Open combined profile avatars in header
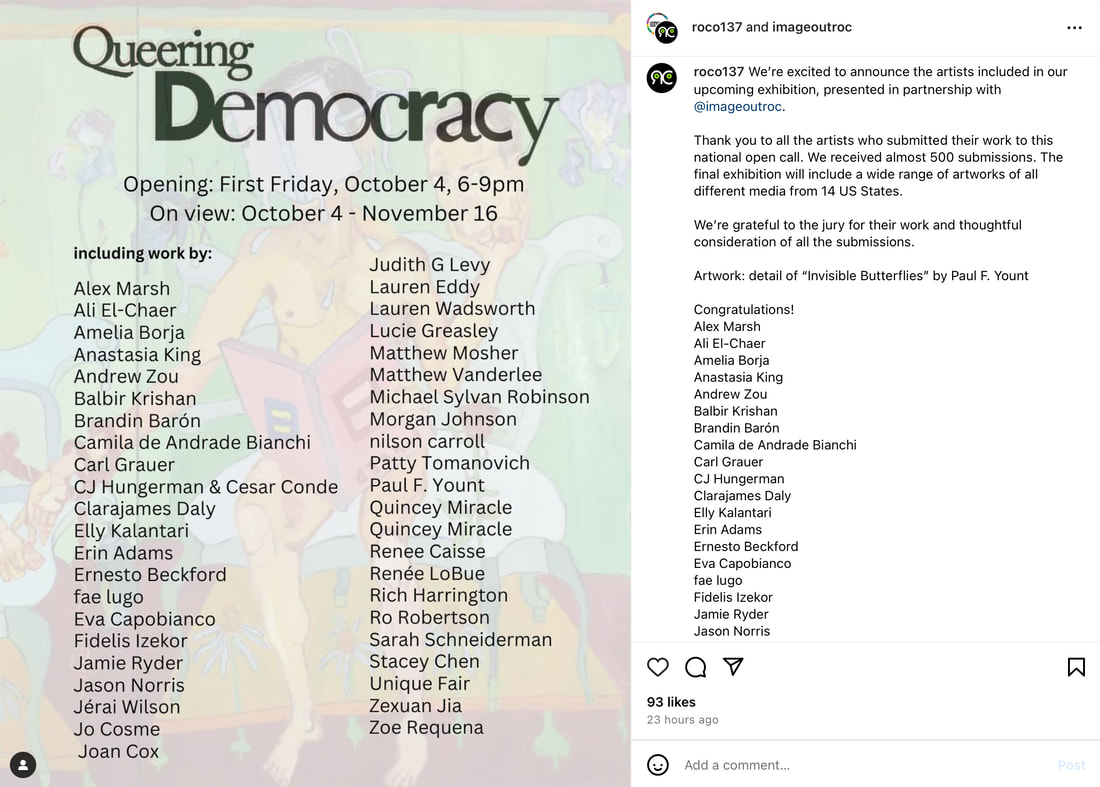 pos(662,28)
